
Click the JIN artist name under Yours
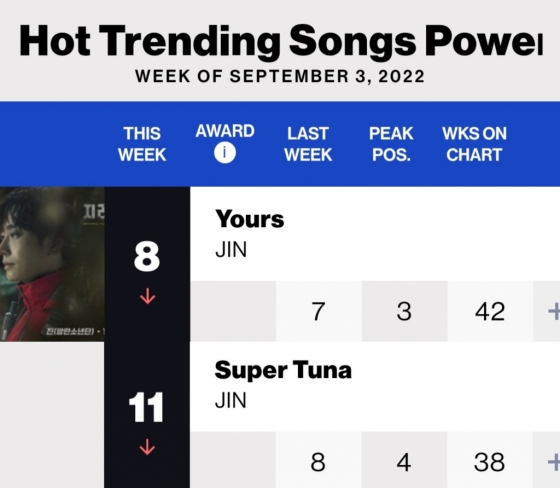[231, 249]
